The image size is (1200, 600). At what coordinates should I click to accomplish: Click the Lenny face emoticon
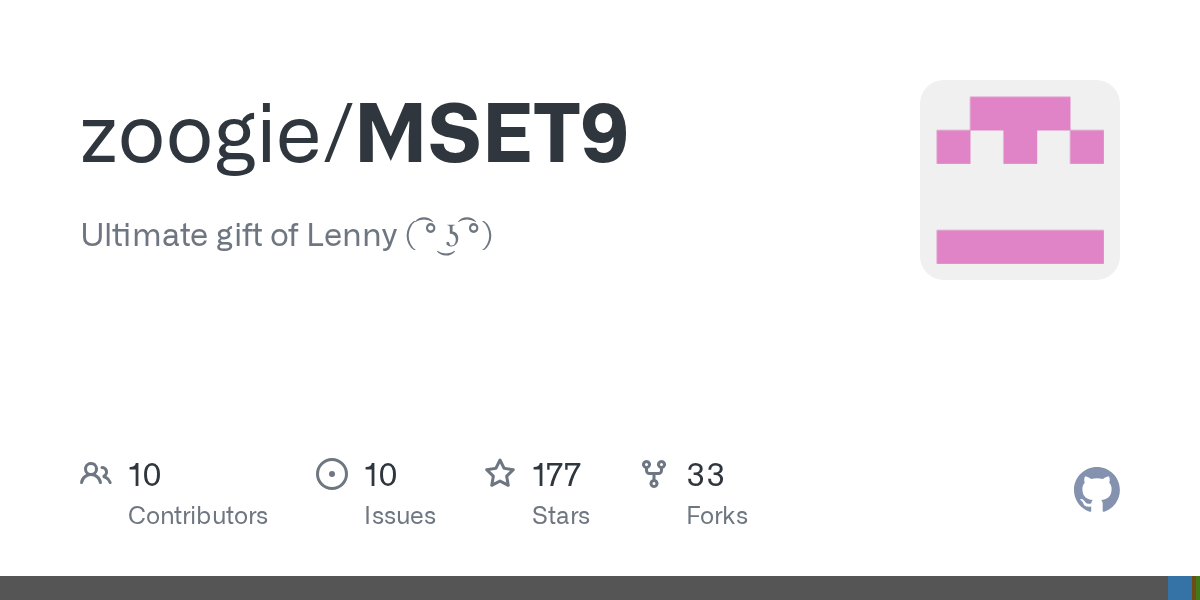click(449, 236)
